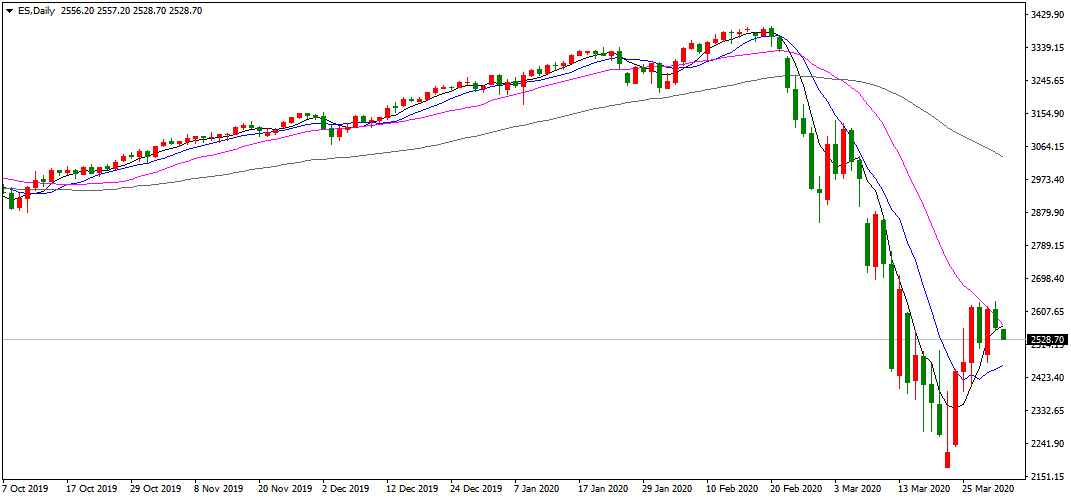Click the lowest red candle at the chart bottom
The image size is (1071, 500).
tap(947, 460)
